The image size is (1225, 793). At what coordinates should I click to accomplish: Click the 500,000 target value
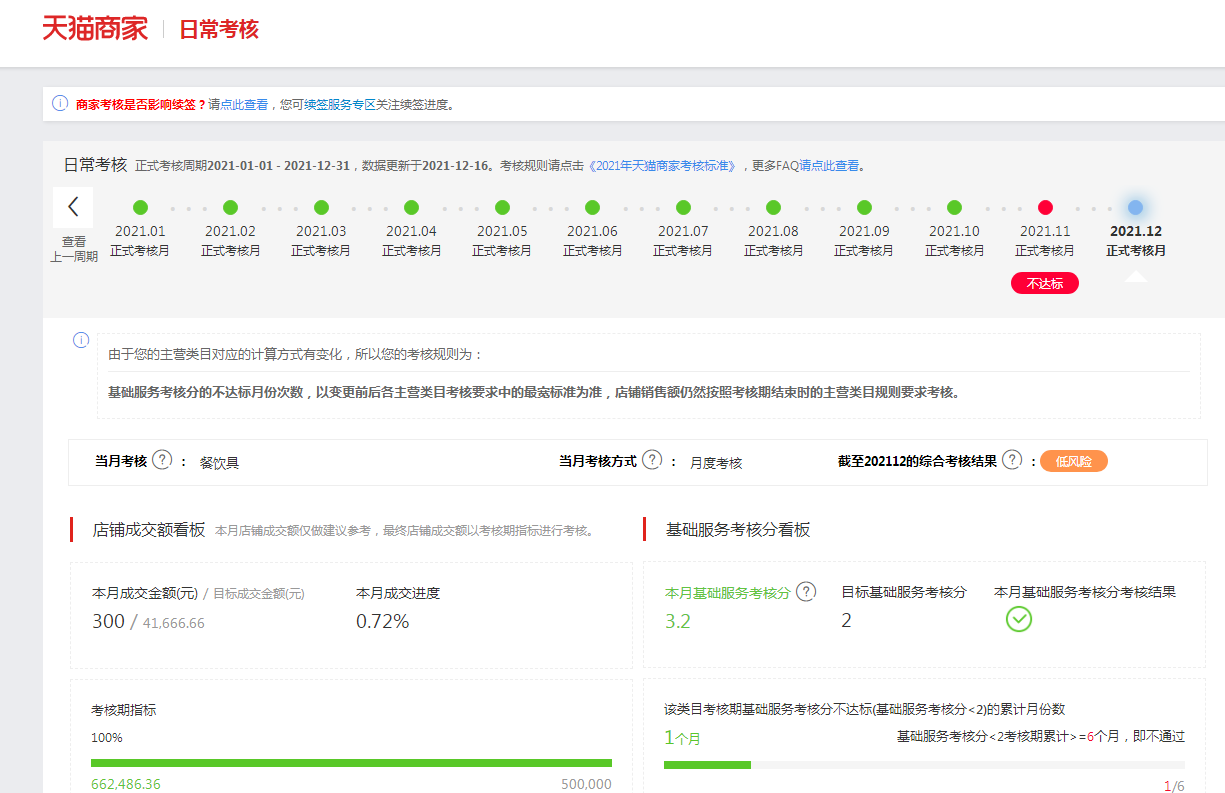586,784
